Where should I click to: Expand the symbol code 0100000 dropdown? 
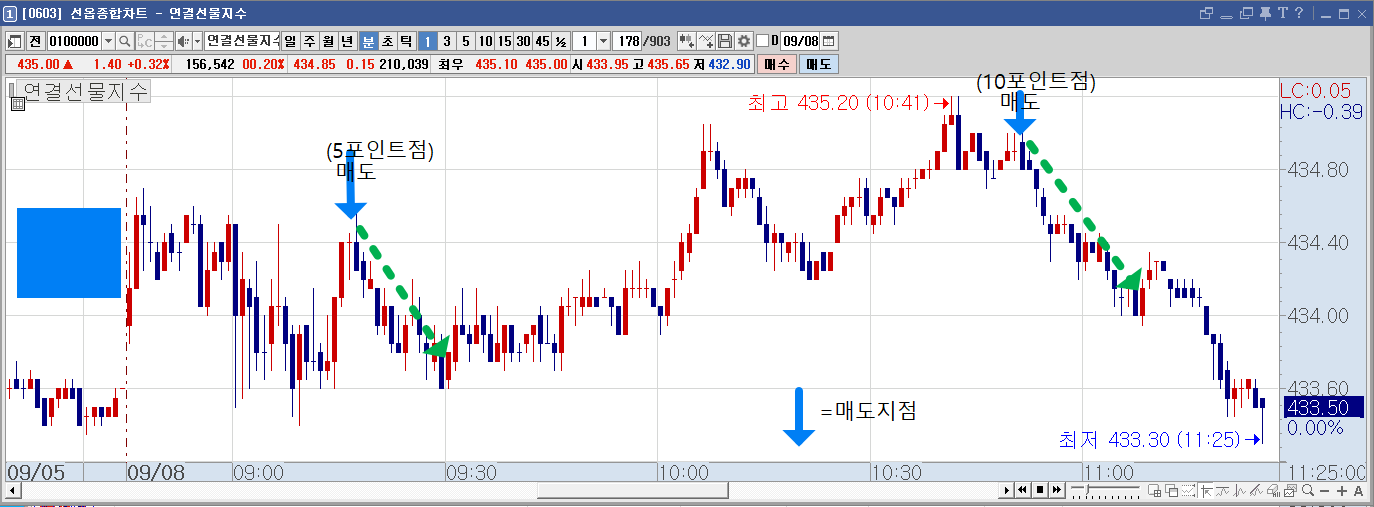coord(108,41)
